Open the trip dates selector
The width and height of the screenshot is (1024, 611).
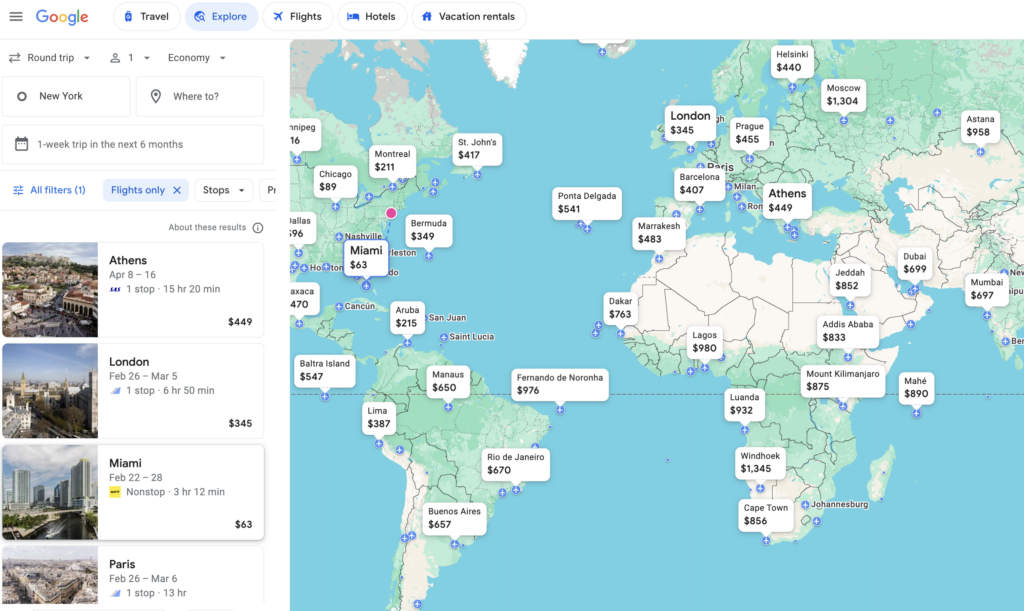pyautogui.click(x=133, y=144)
